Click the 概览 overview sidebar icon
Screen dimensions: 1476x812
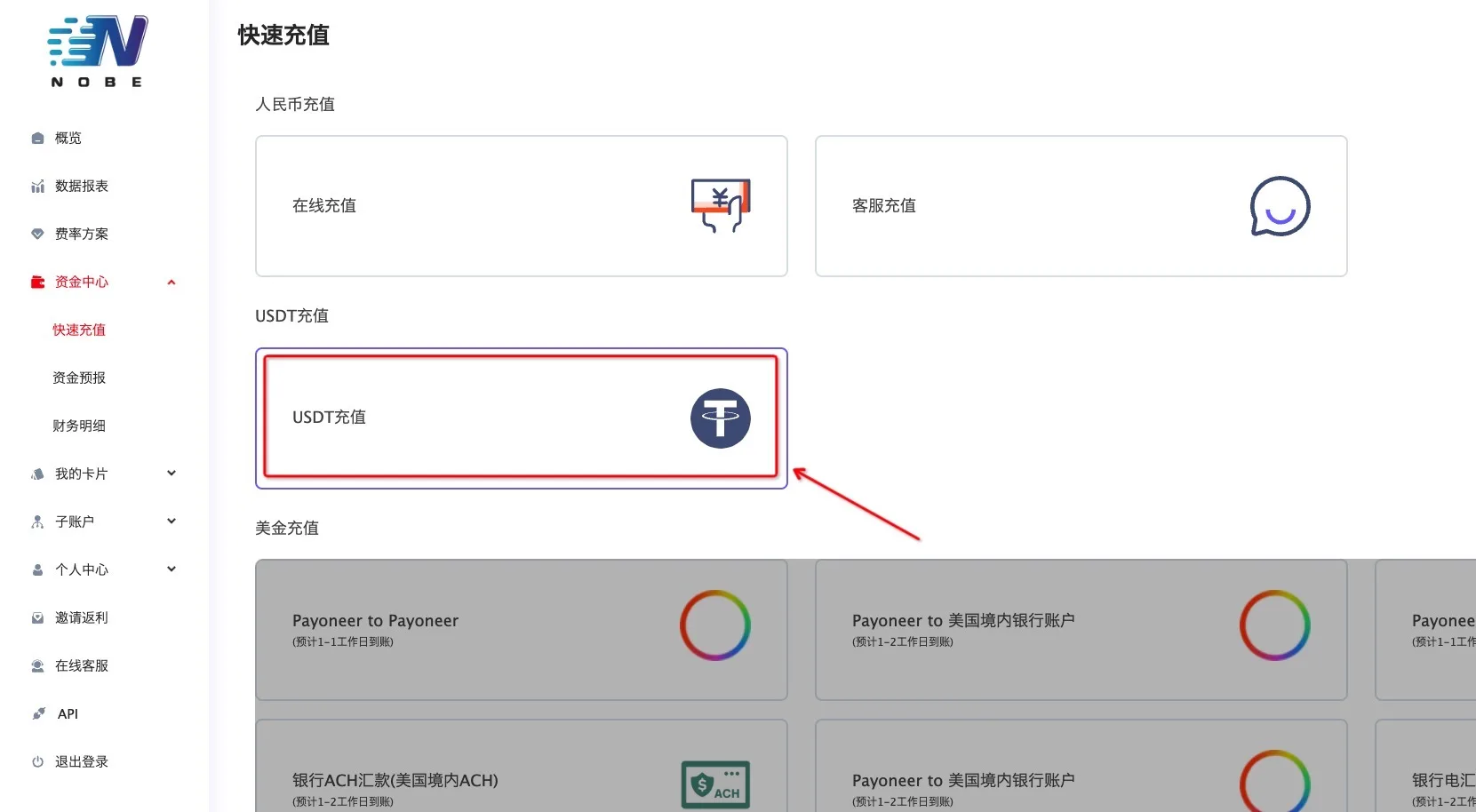(x=37, y=138)
